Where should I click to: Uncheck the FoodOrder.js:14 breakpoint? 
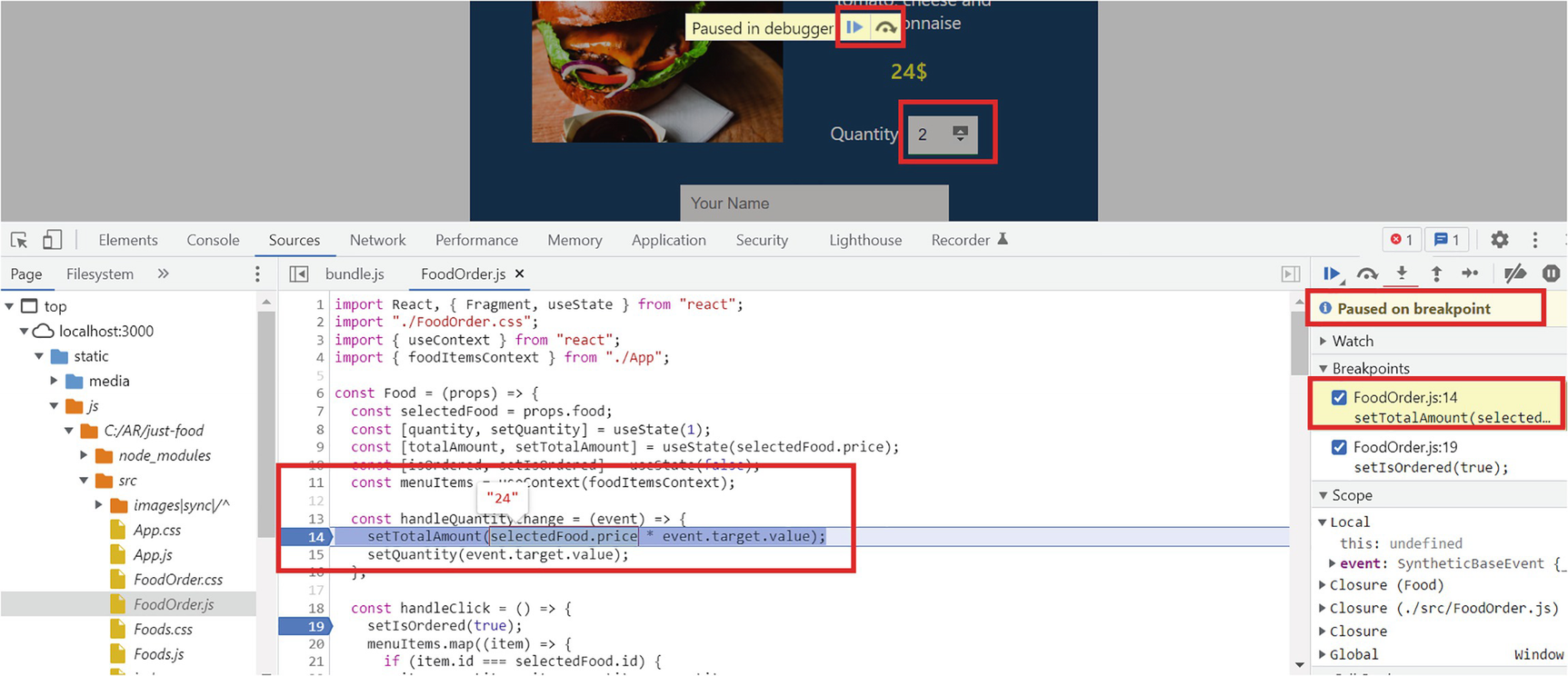pos(1339,397)
